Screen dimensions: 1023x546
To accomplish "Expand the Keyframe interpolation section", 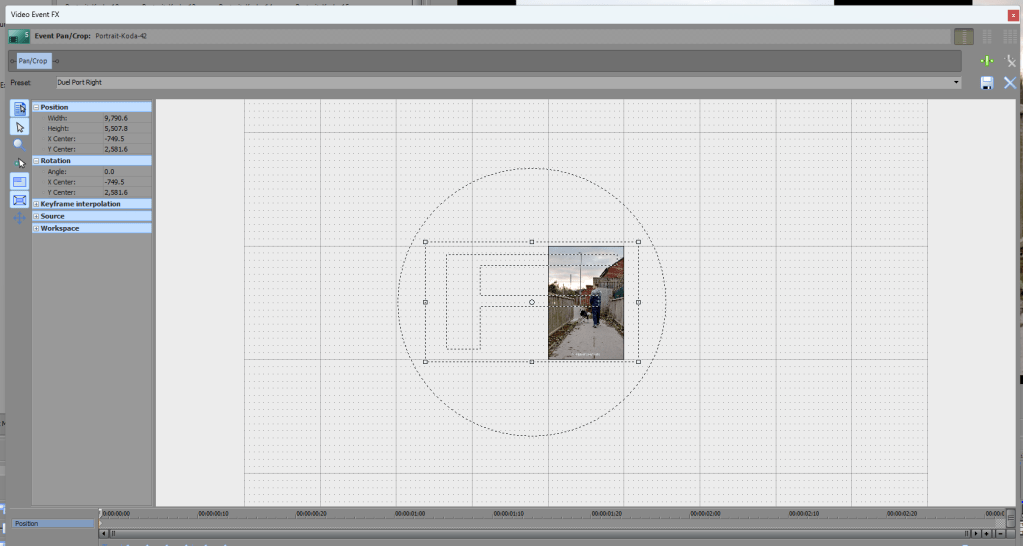I will point(36,204).
